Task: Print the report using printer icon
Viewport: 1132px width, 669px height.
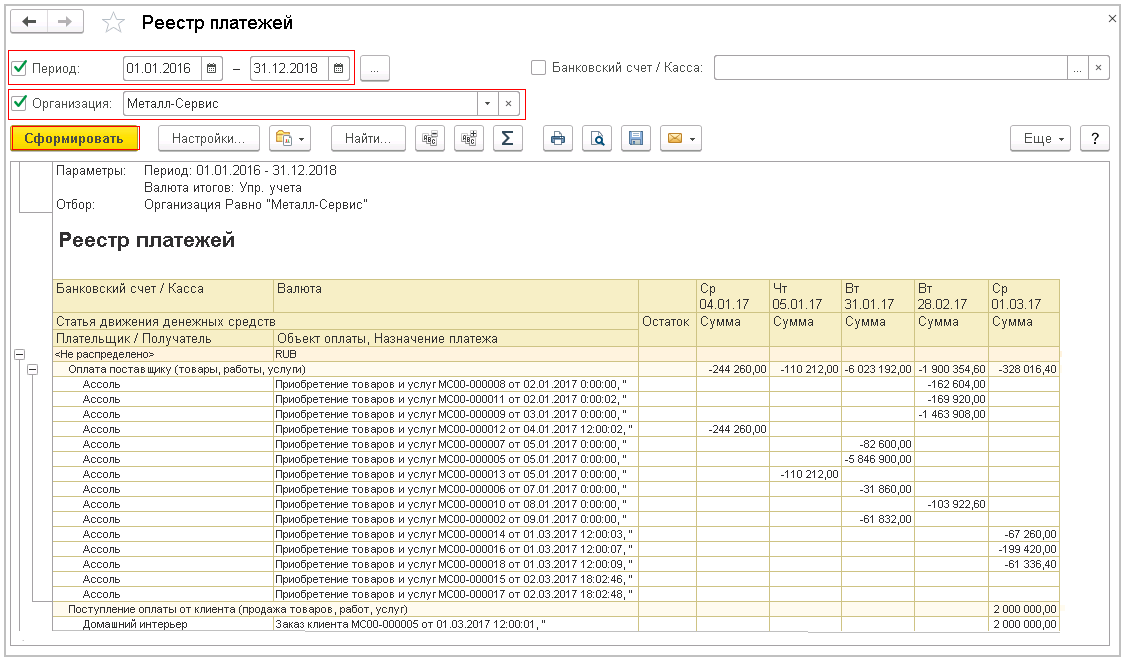Action: (558, 138)
